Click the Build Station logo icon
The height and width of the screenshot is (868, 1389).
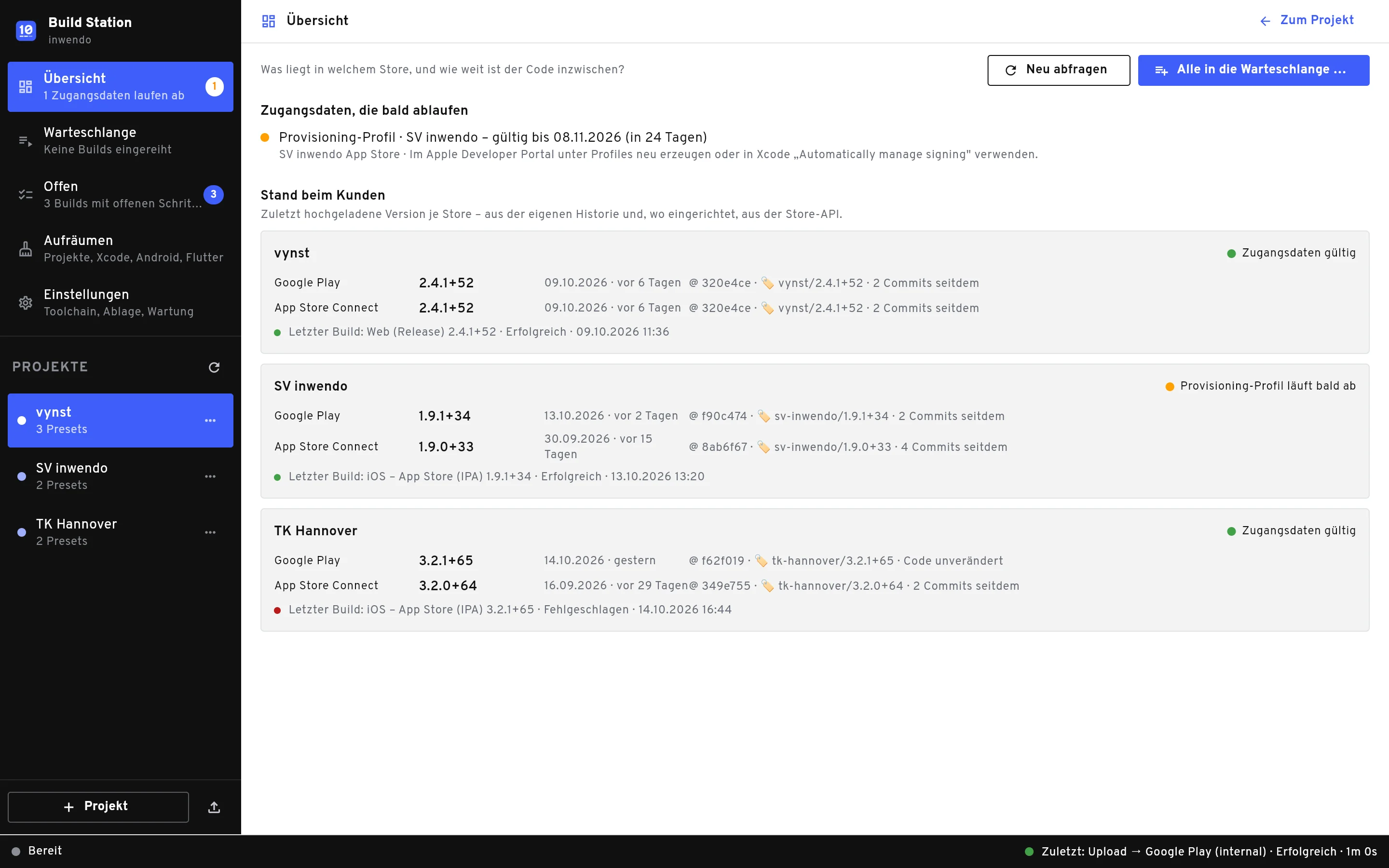point(26,30)
